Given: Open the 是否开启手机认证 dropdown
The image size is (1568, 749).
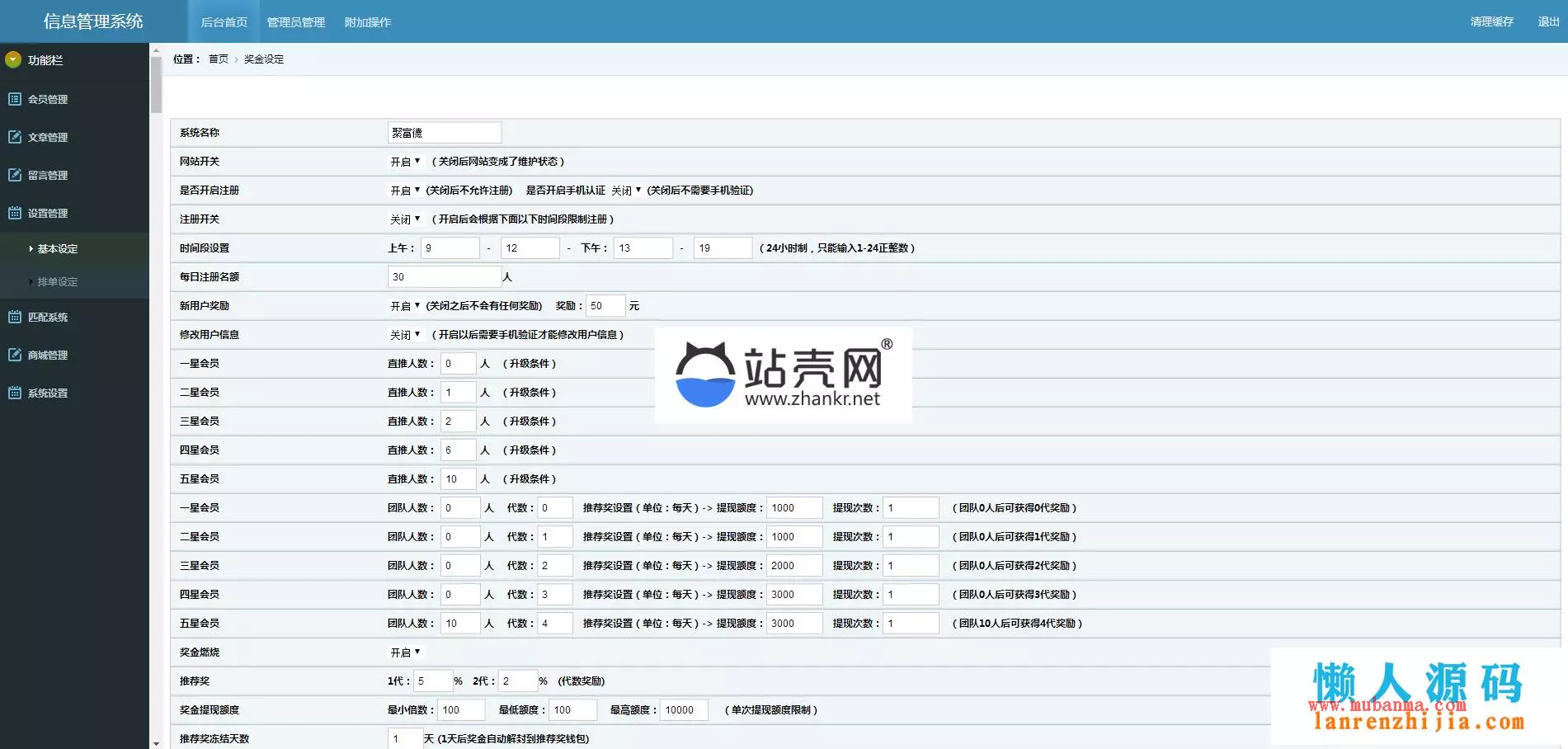Looking at the screenshot, I should [x=626, y=191].
